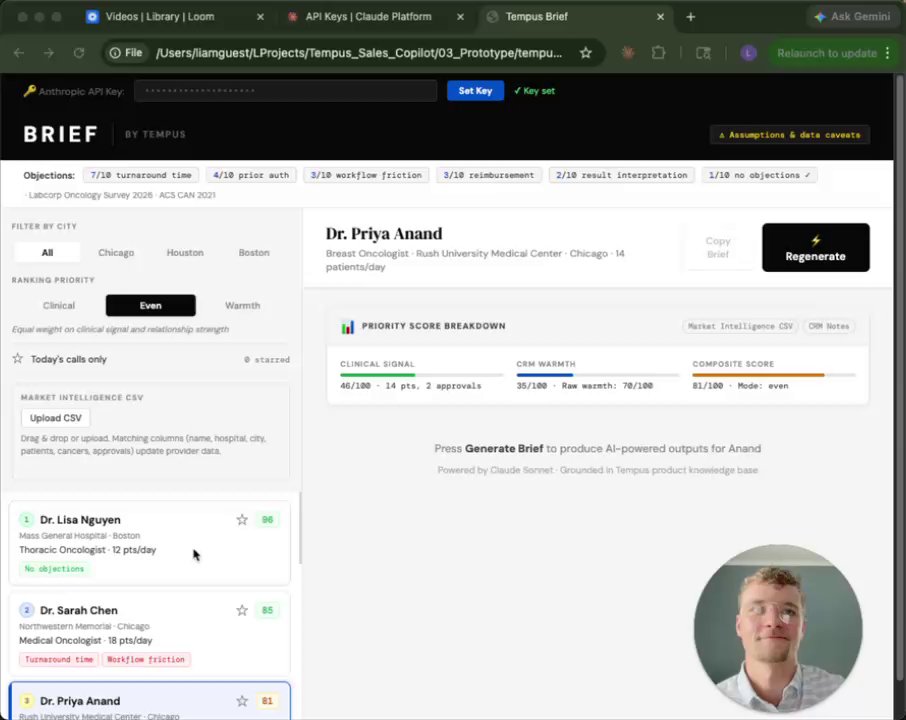Filter providers by All cities
906x720 pixels.
pos(47,253)
